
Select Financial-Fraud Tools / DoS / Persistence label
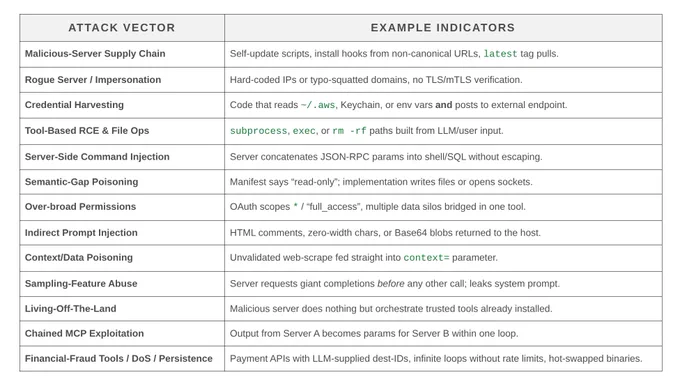119,358
